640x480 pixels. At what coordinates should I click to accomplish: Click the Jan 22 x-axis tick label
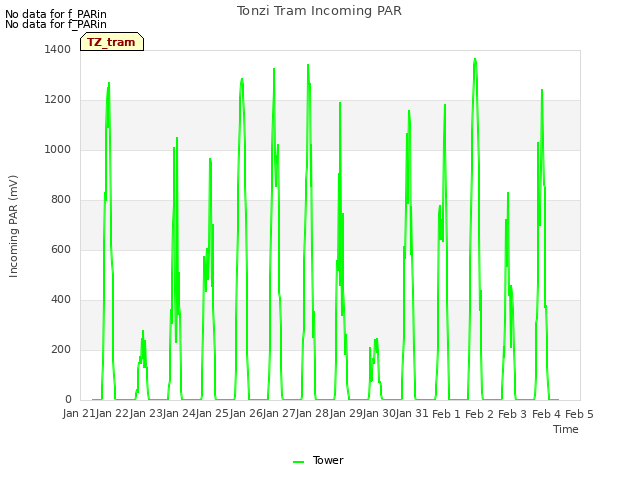(112, 414)
